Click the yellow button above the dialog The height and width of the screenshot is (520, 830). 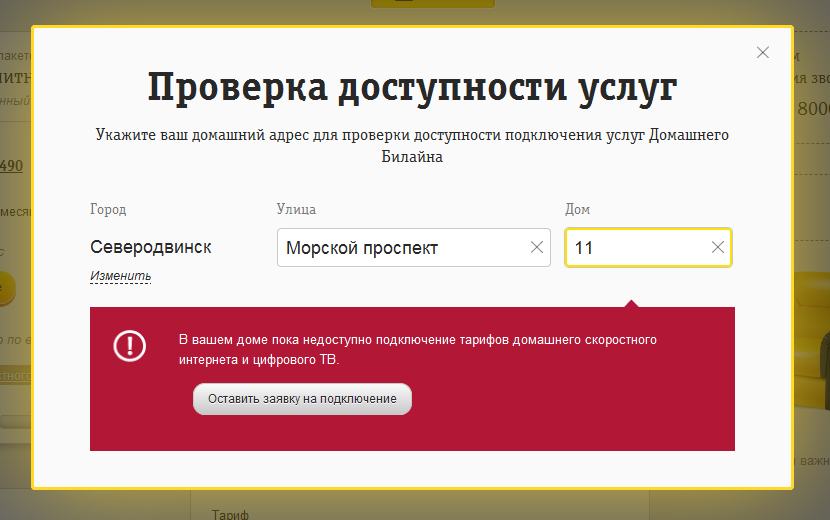pos(432,3)
